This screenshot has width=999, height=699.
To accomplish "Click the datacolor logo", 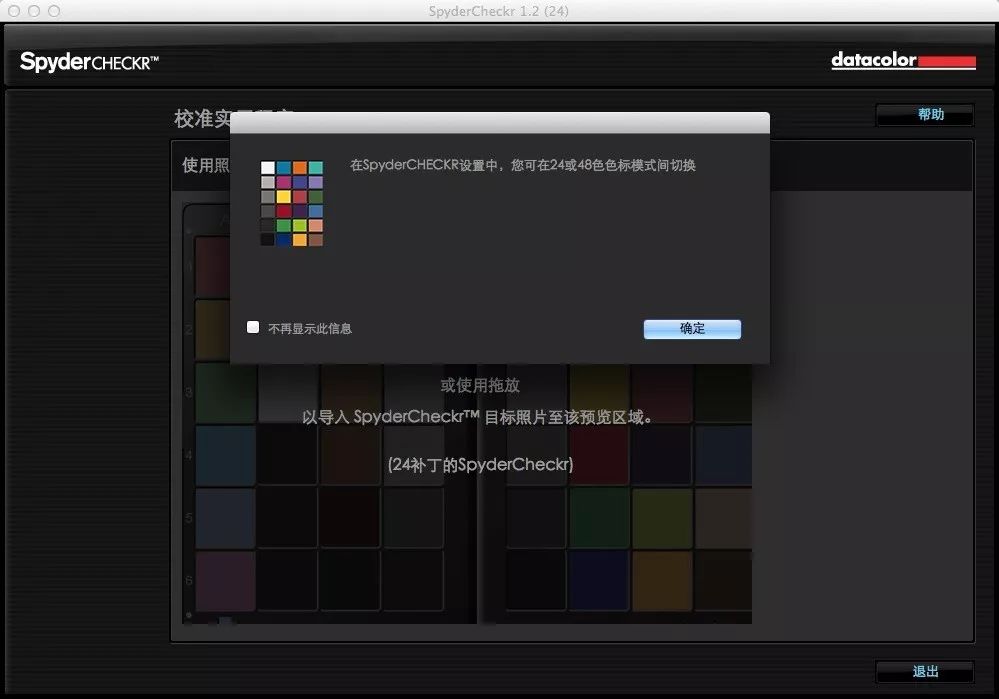I will click(903, 61).
